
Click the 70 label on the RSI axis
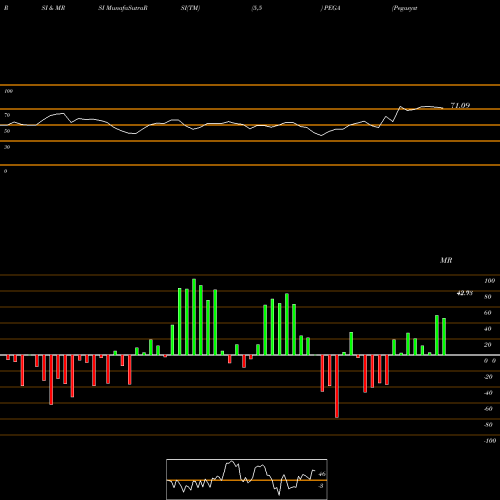click(x=7, y=115)
